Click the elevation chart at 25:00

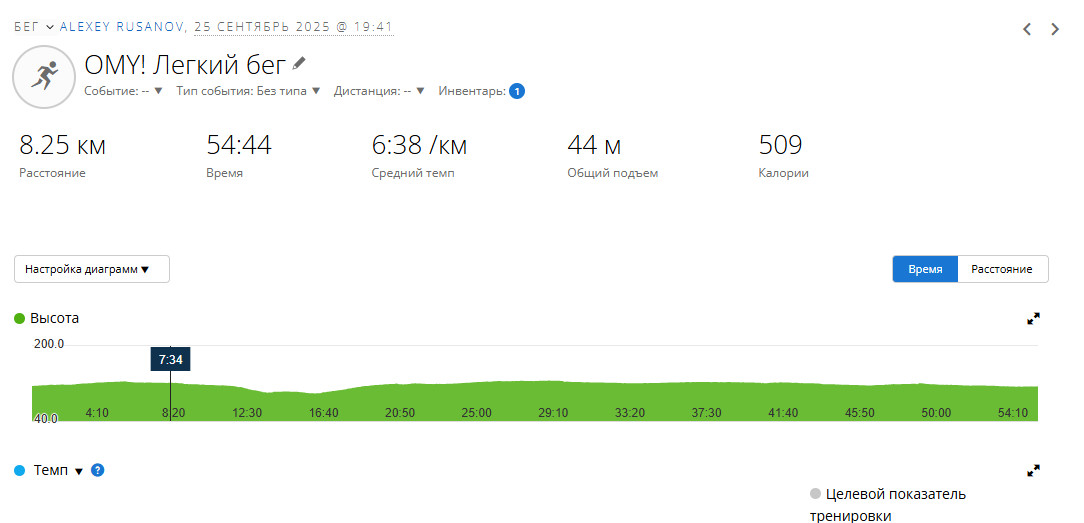tap(476, 413)
